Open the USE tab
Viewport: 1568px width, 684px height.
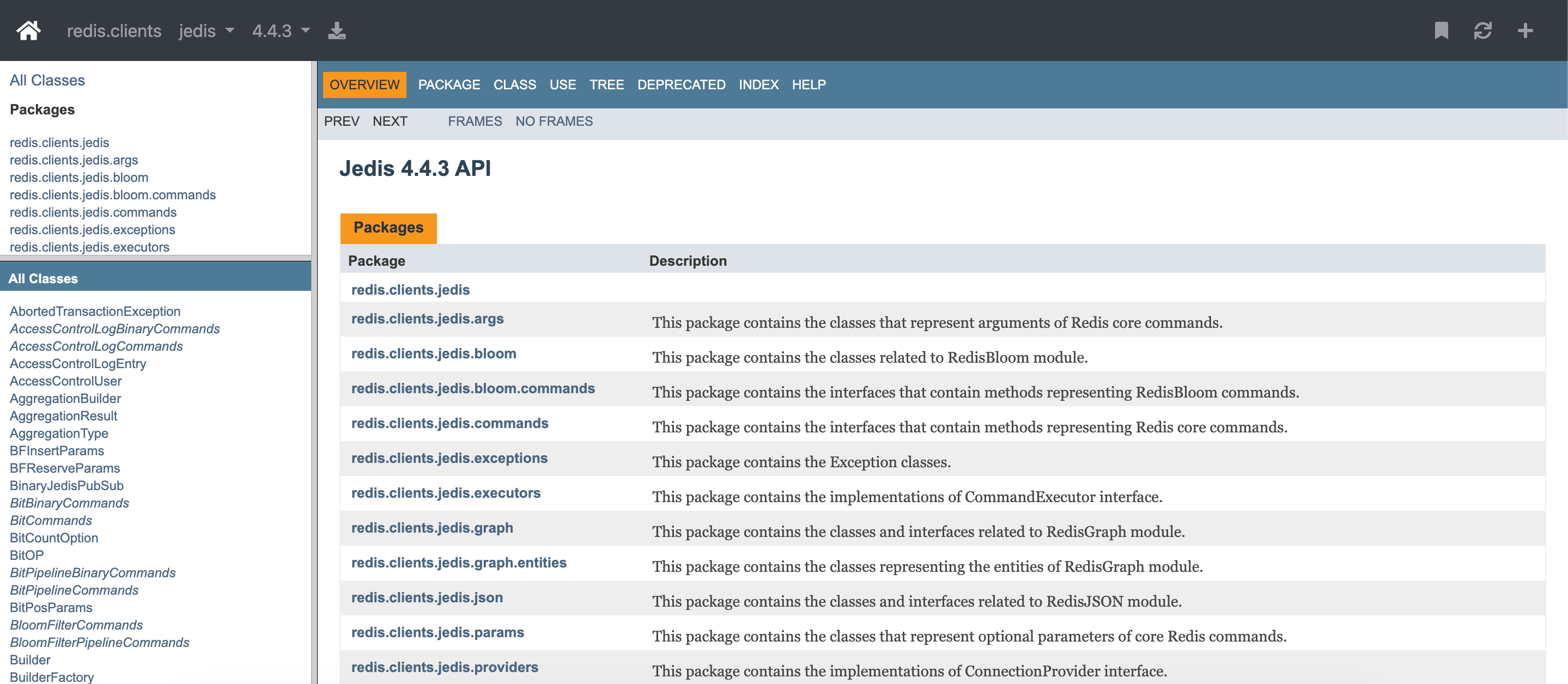click(562, 84)
